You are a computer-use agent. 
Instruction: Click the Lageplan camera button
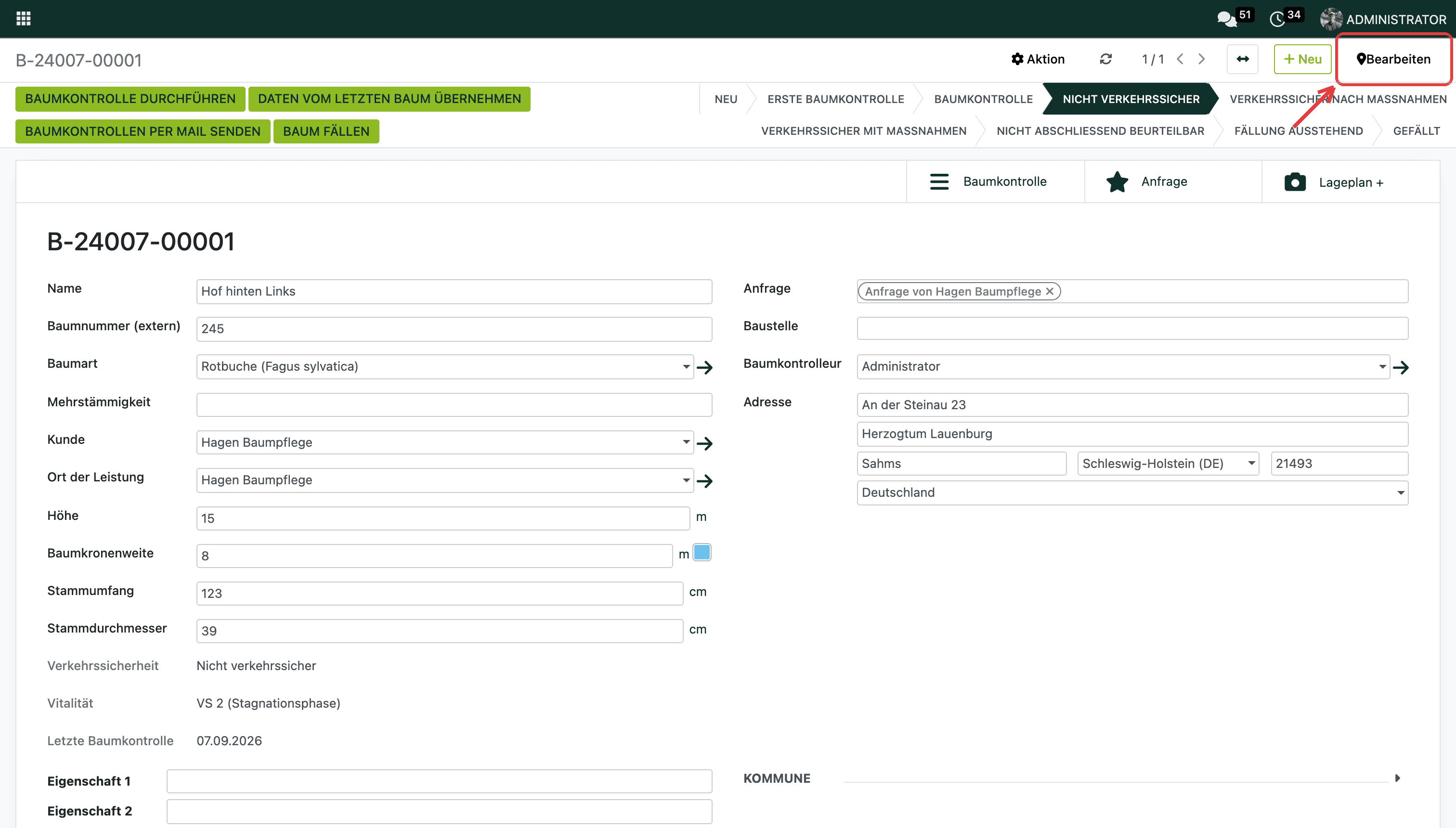click(1351, 182)
